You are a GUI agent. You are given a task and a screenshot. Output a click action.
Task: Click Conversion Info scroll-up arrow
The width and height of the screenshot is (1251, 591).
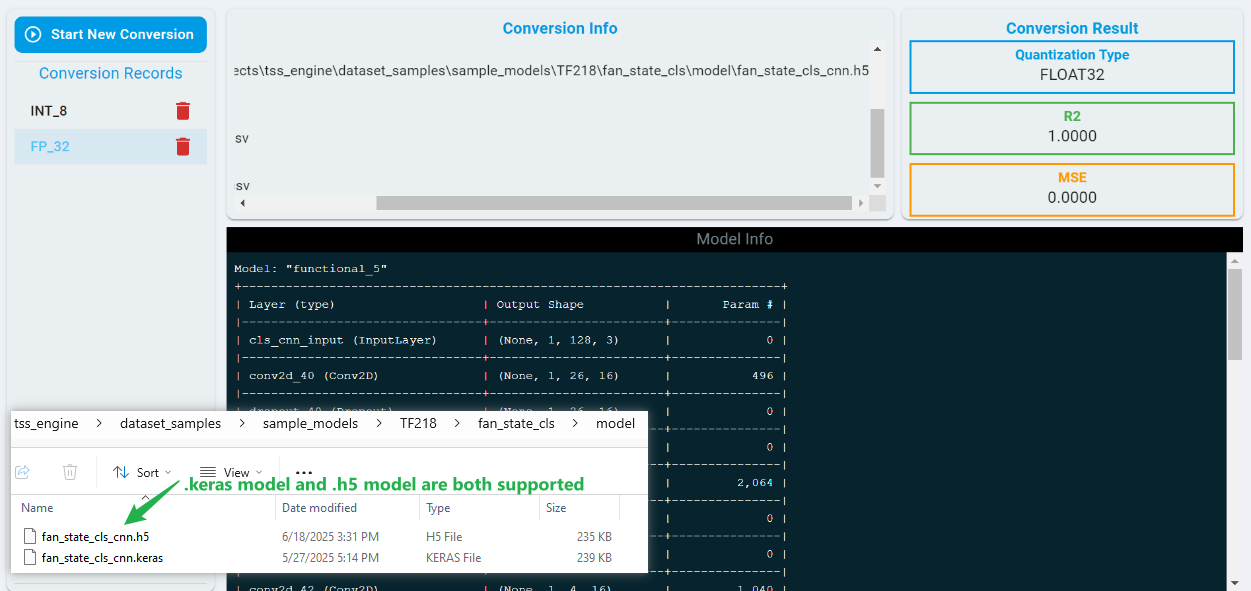pos(877,49)
